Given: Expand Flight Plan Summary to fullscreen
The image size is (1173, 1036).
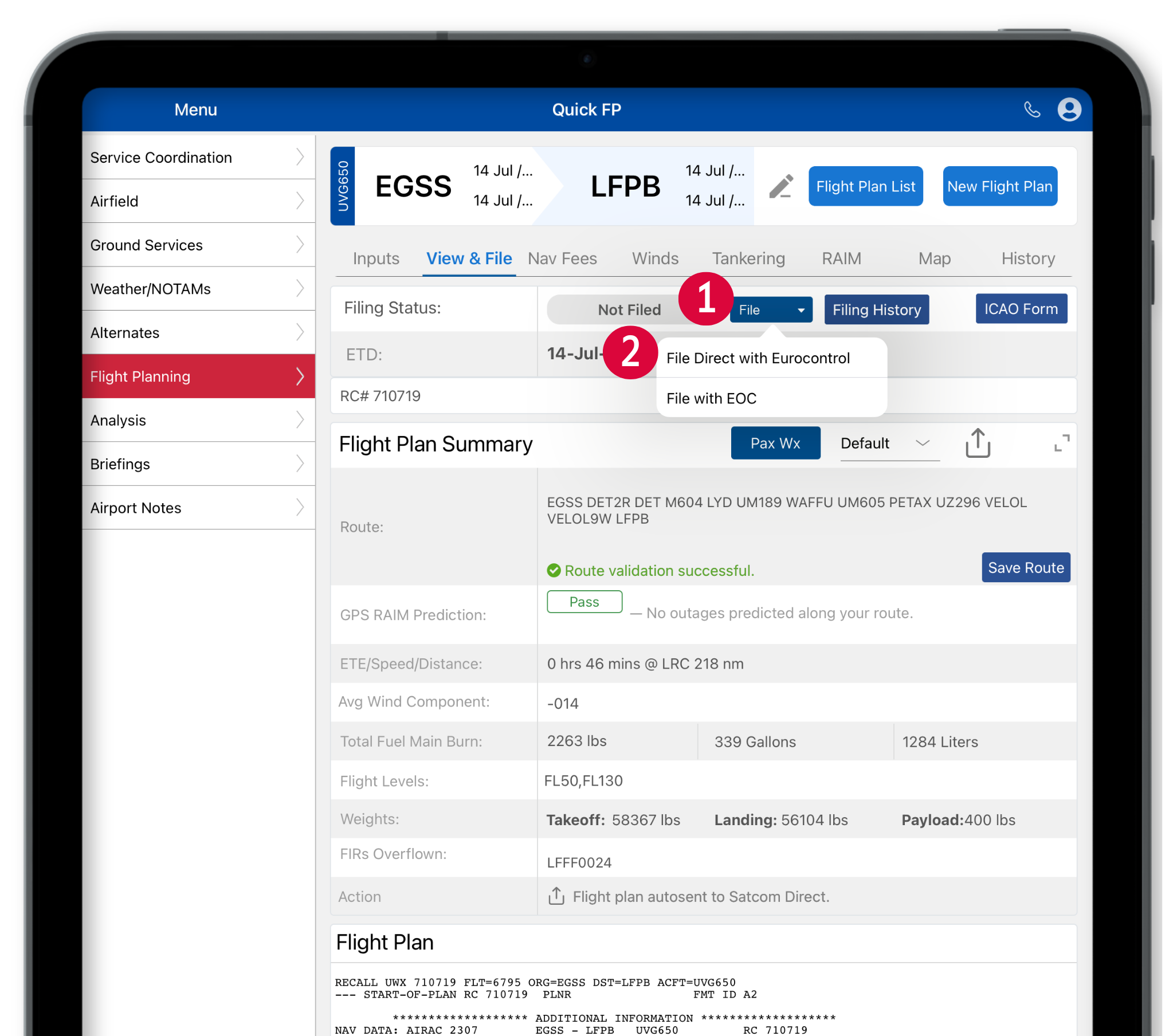Looking at the screenshot, I should 1061,443.
